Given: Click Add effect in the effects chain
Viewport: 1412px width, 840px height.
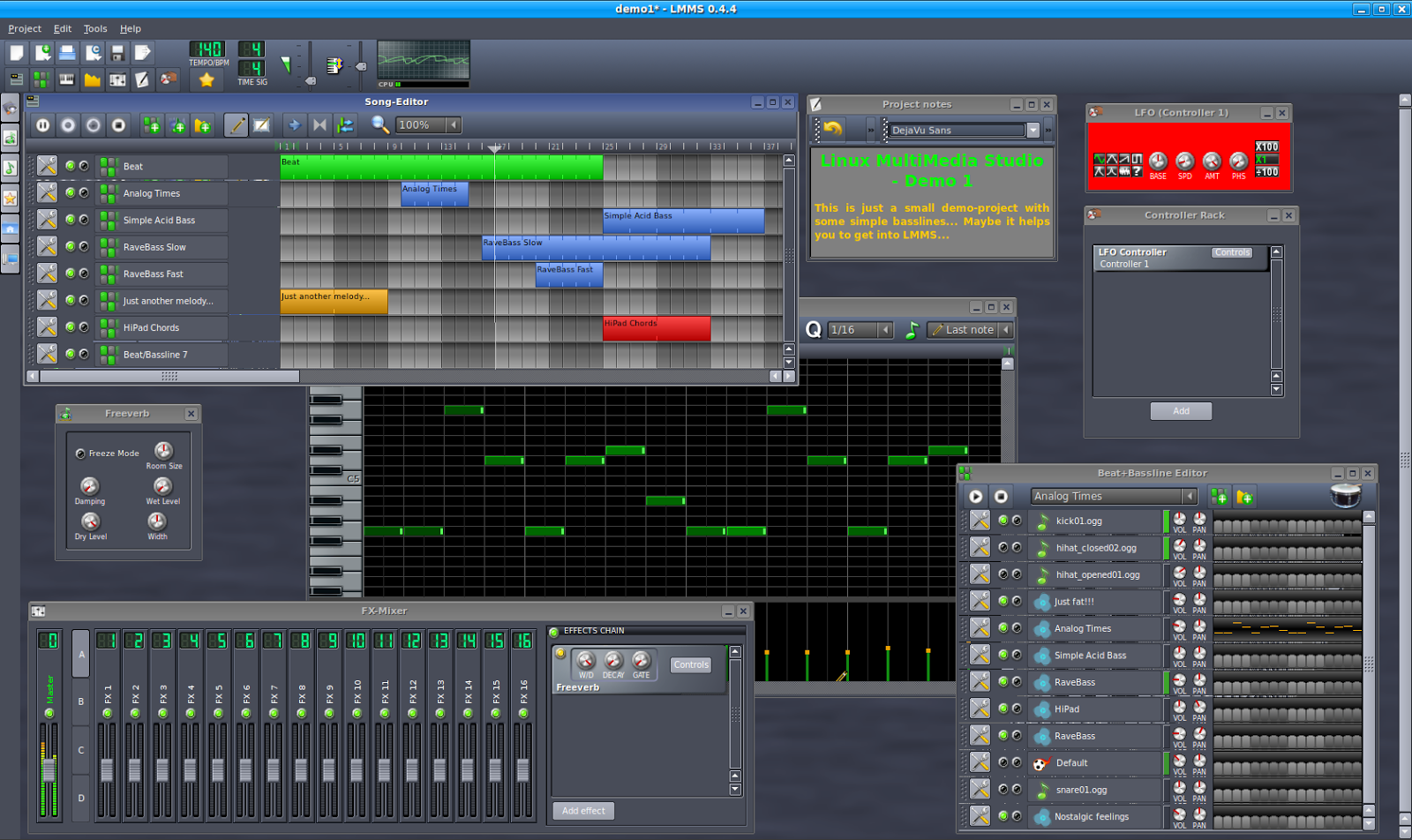Looking at the screenshot, I should pos(582,810).
